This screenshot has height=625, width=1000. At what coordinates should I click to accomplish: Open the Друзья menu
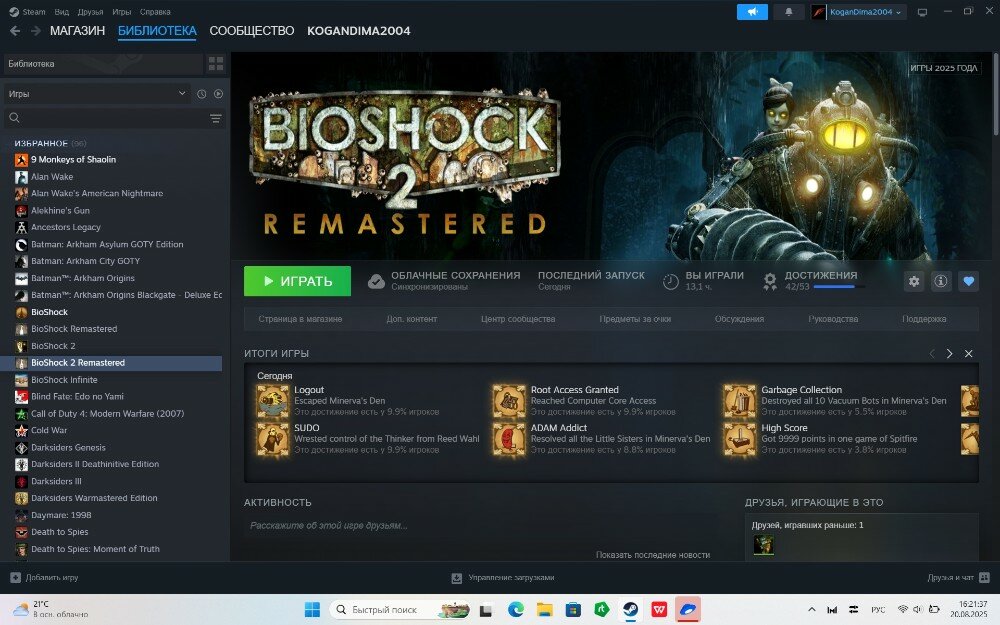point(91,11)
